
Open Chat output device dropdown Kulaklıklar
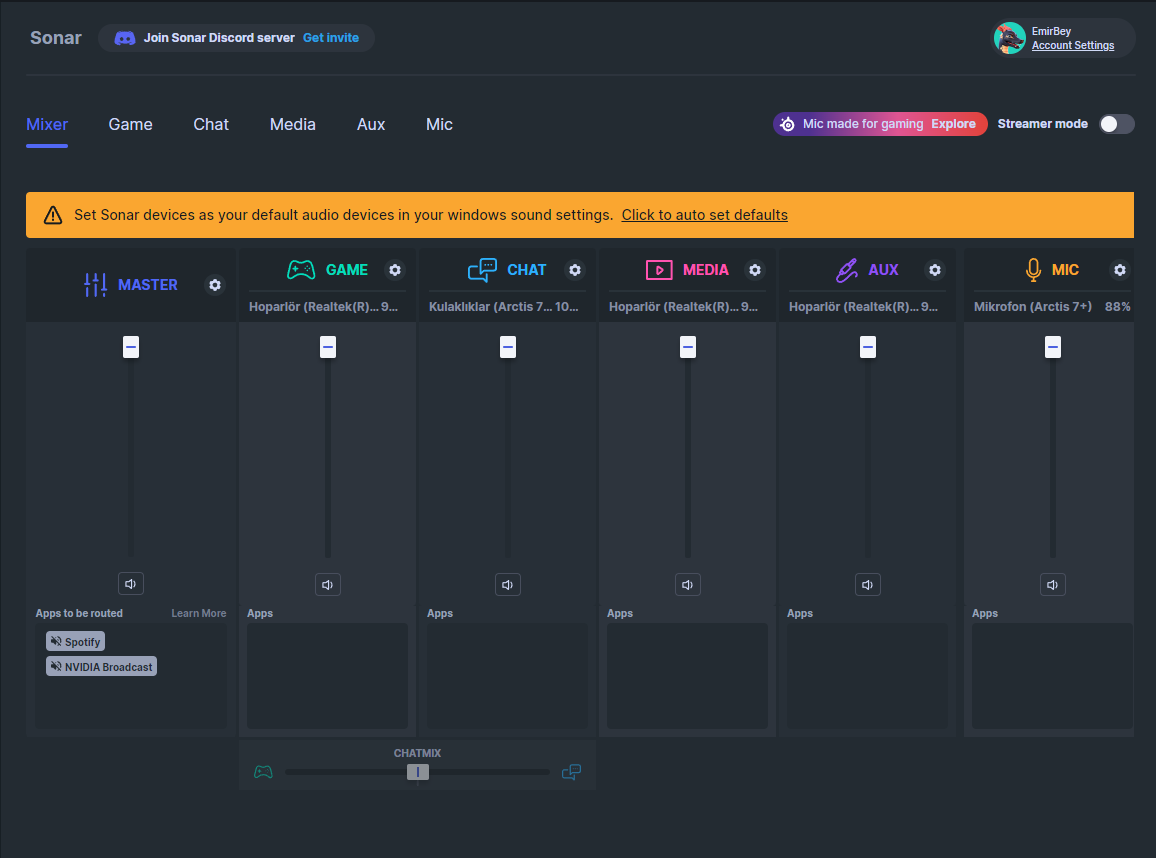point(506,307)
